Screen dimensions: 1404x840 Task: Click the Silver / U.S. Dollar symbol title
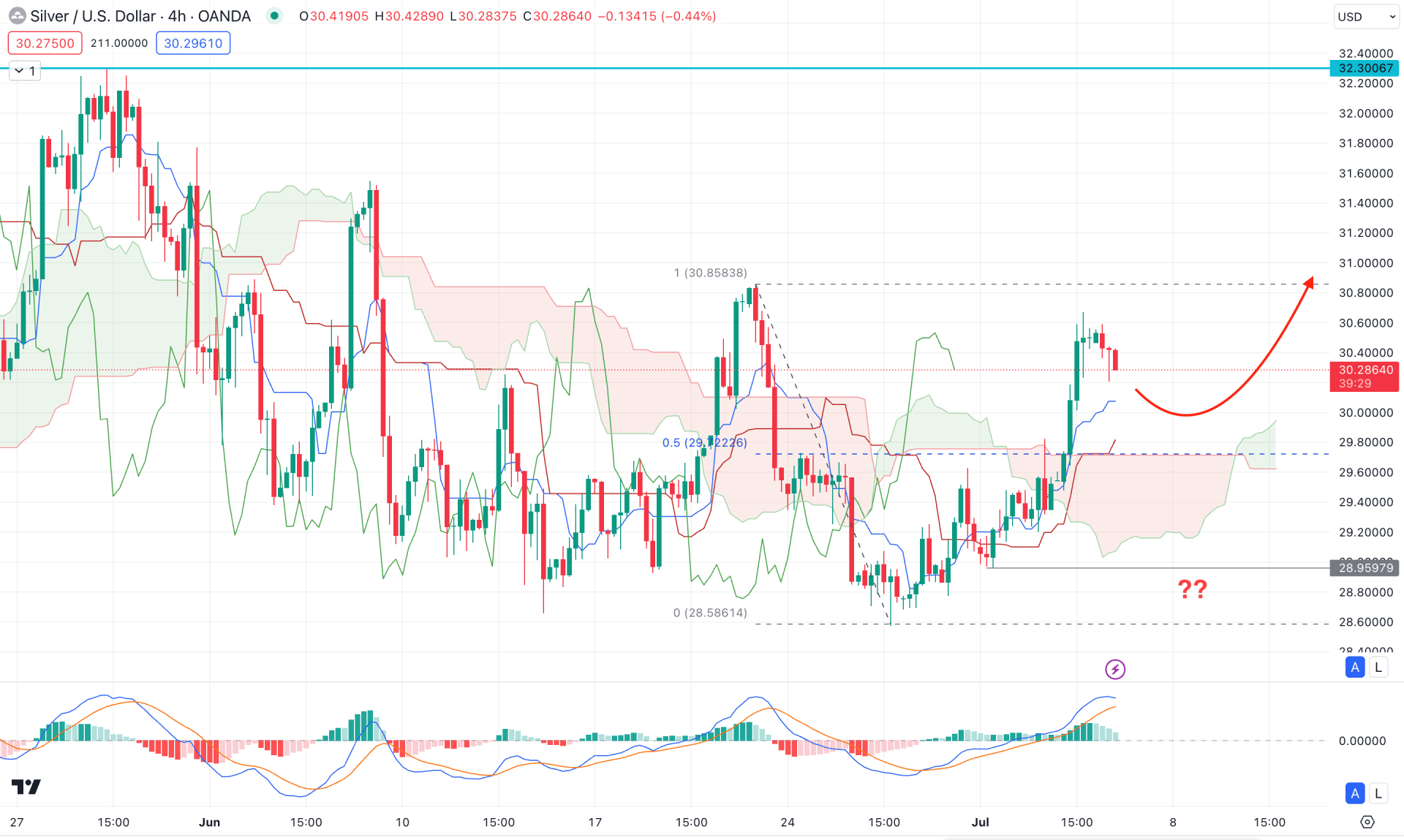[x=140, y=16]
